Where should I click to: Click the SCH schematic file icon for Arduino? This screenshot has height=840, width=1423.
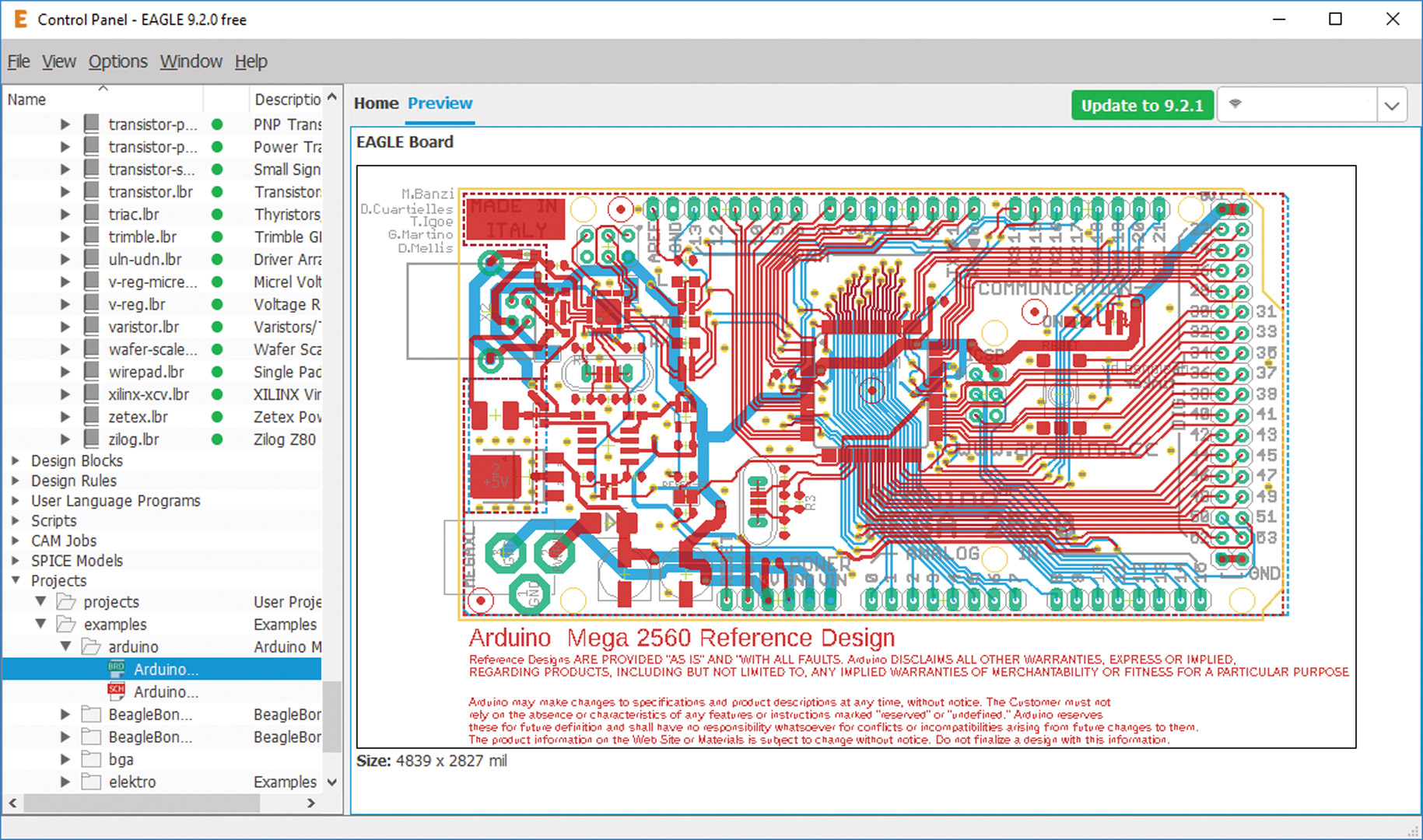click(116, 691)
